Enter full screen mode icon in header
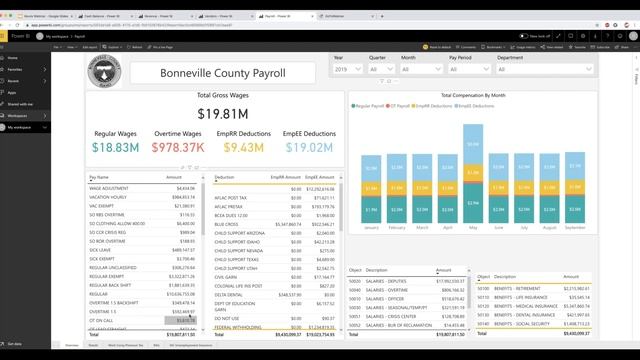 click(558, 36)
